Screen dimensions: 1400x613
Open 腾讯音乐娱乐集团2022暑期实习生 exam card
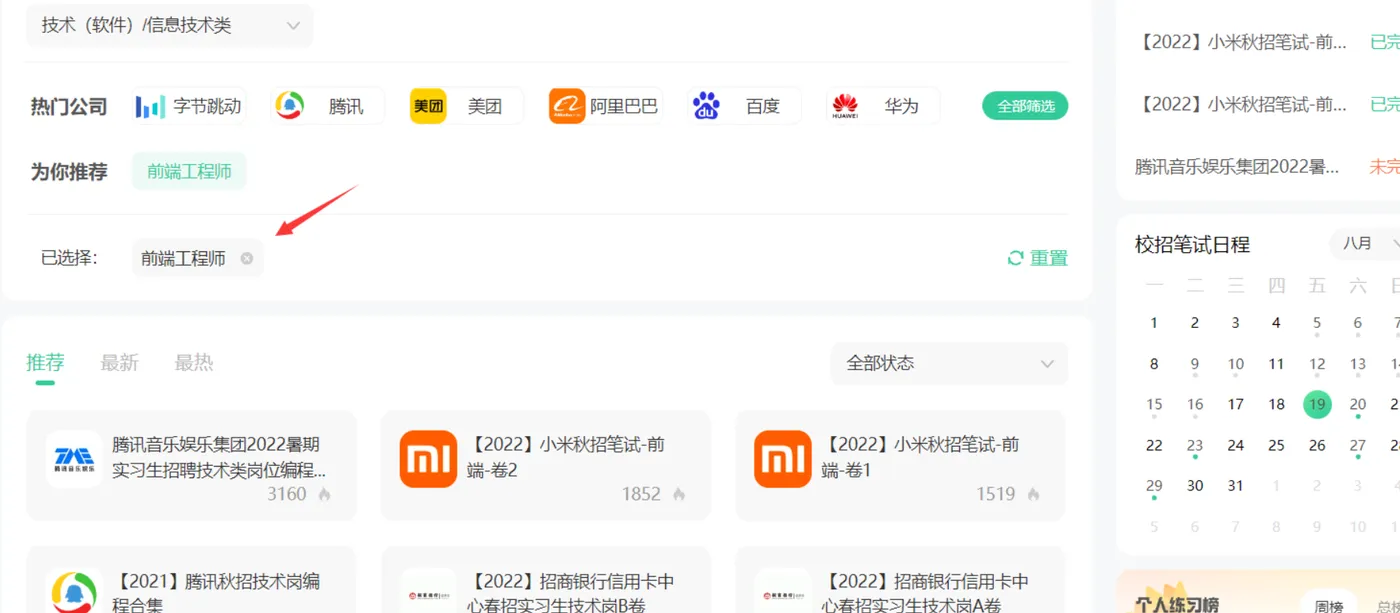(191, 465)
